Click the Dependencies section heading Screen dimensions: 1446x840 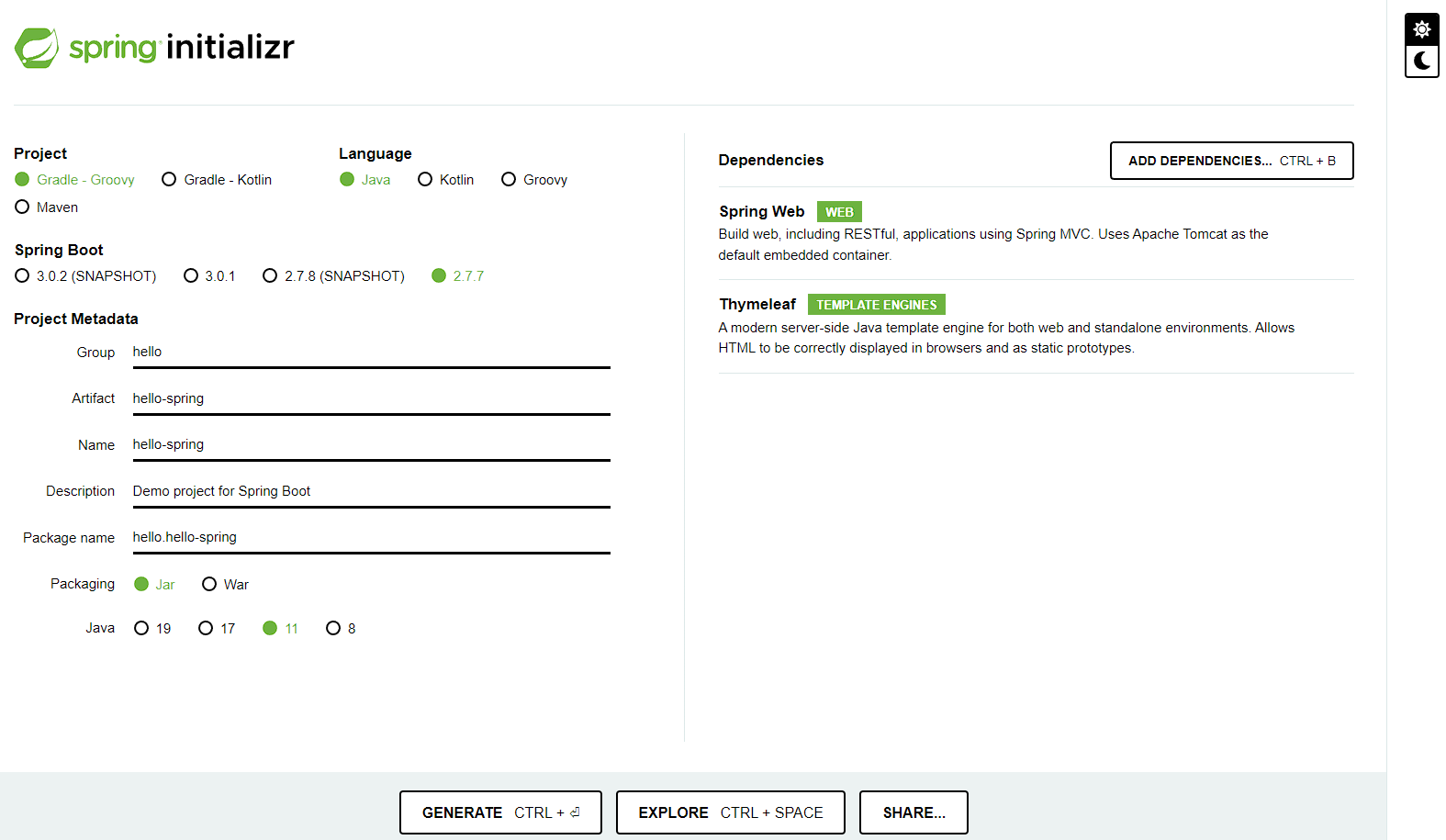pos(771,161)
